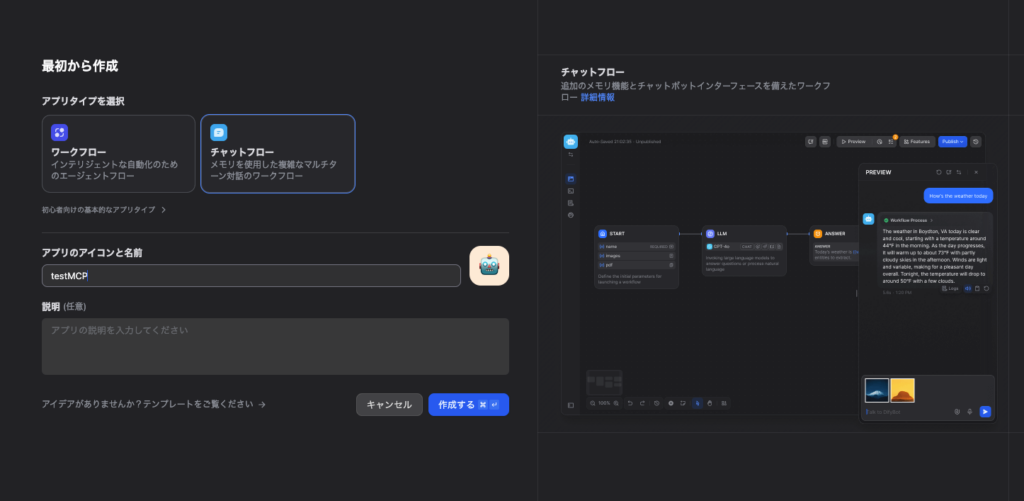The height and width of the screenshot is (501, 1024).
Task: Select the チャットフロー app type card
Action: (x=277, y=153)
